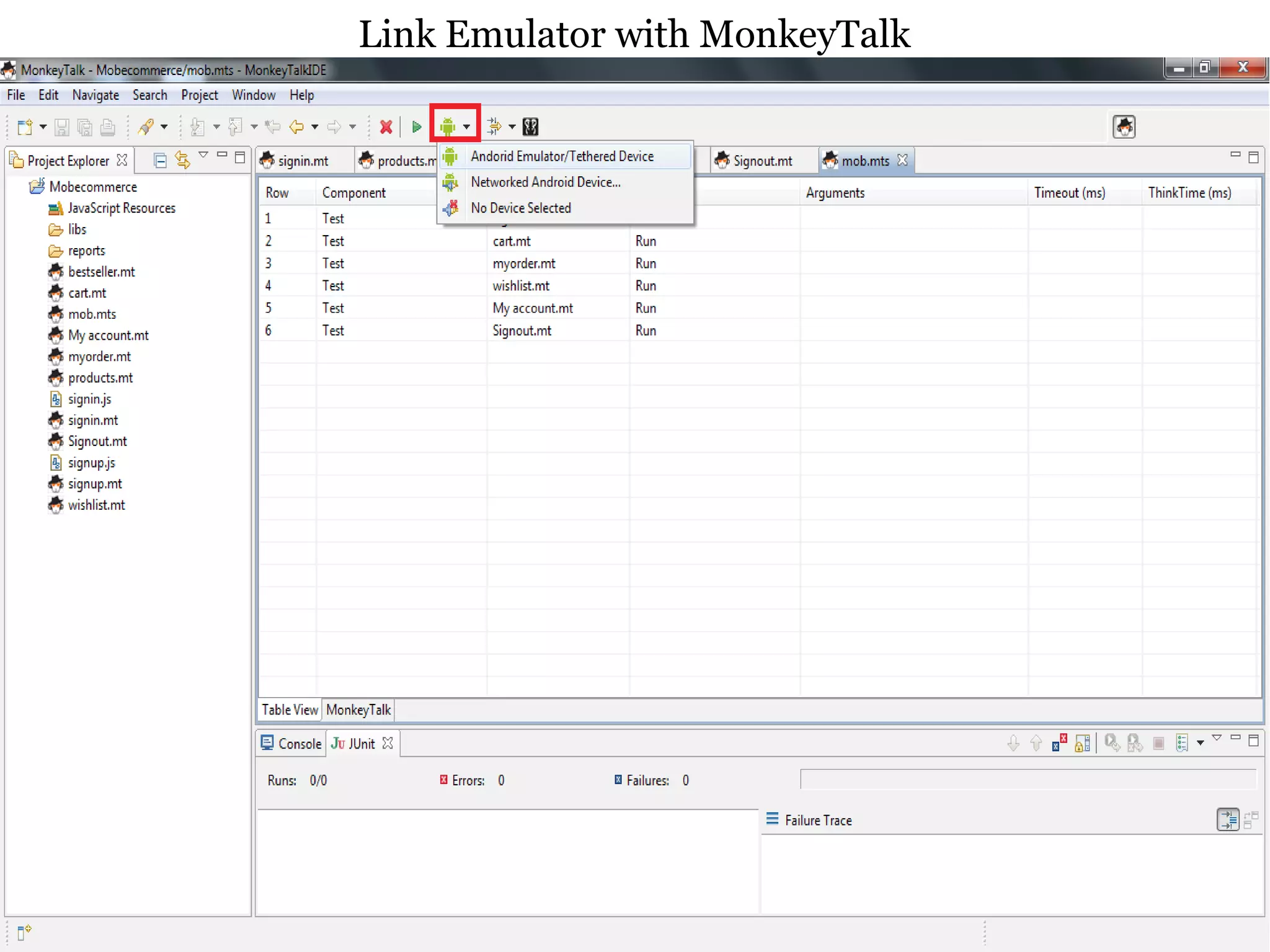Click the Previous Annotation toolbar icon
Viewport: 1270px width, 952px height.
235,127
